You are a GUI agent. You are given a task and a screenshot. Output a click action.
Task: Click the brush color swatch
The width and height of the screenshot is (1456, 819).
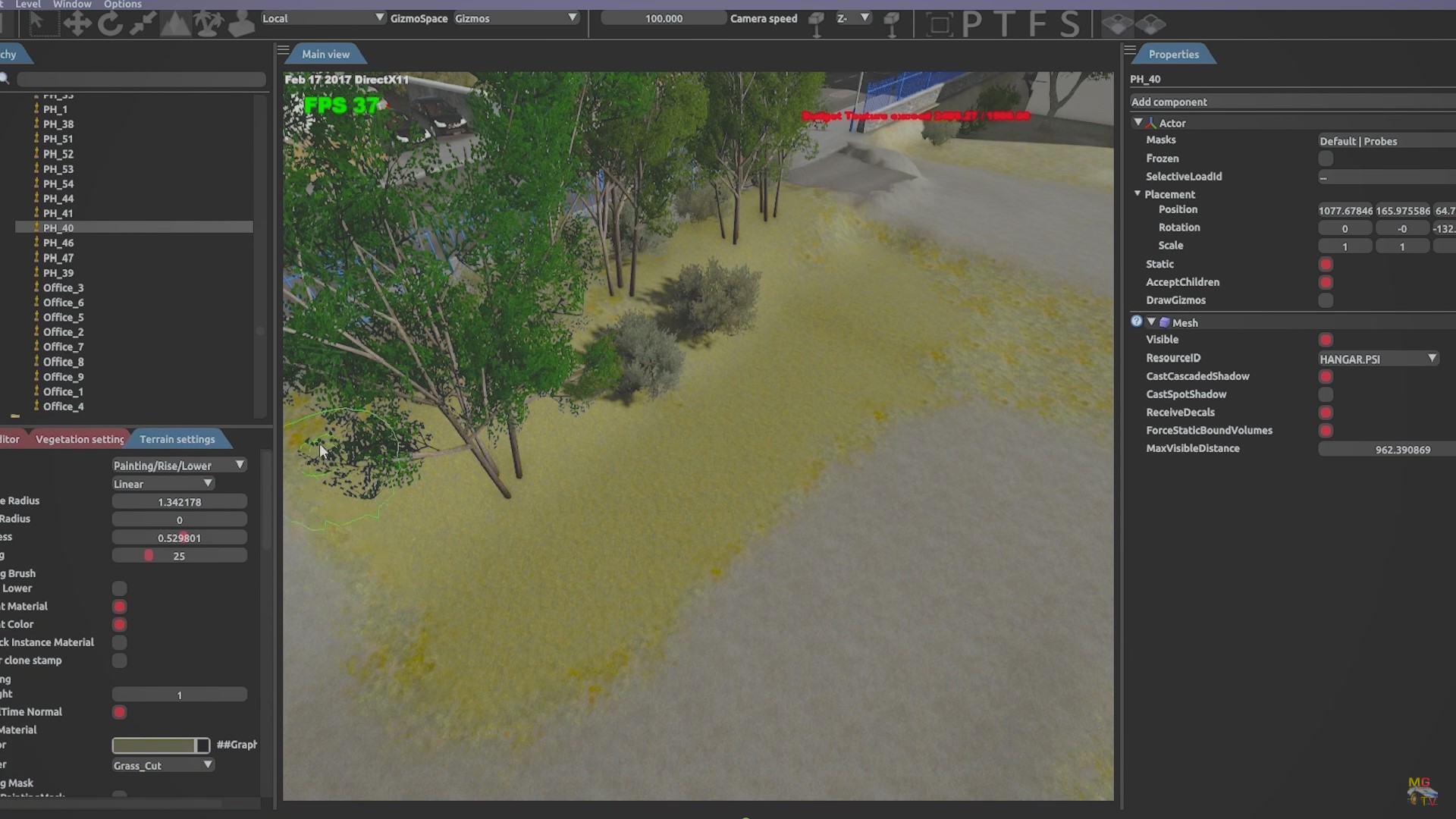(x=161, y=745)
